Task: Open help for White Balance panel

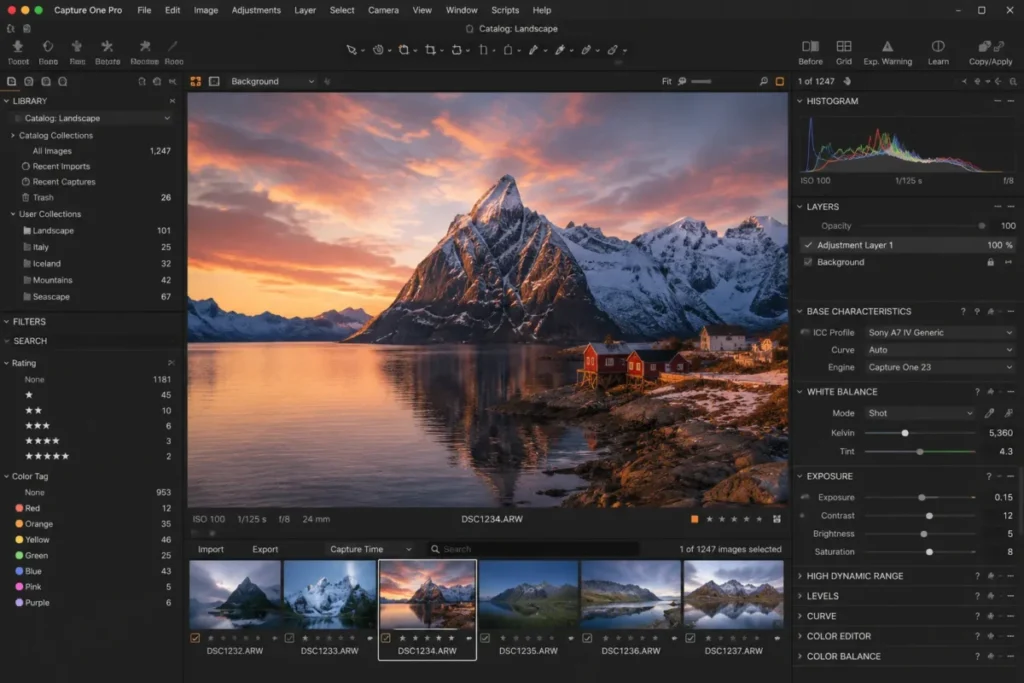Action: [x=977, y=392]
